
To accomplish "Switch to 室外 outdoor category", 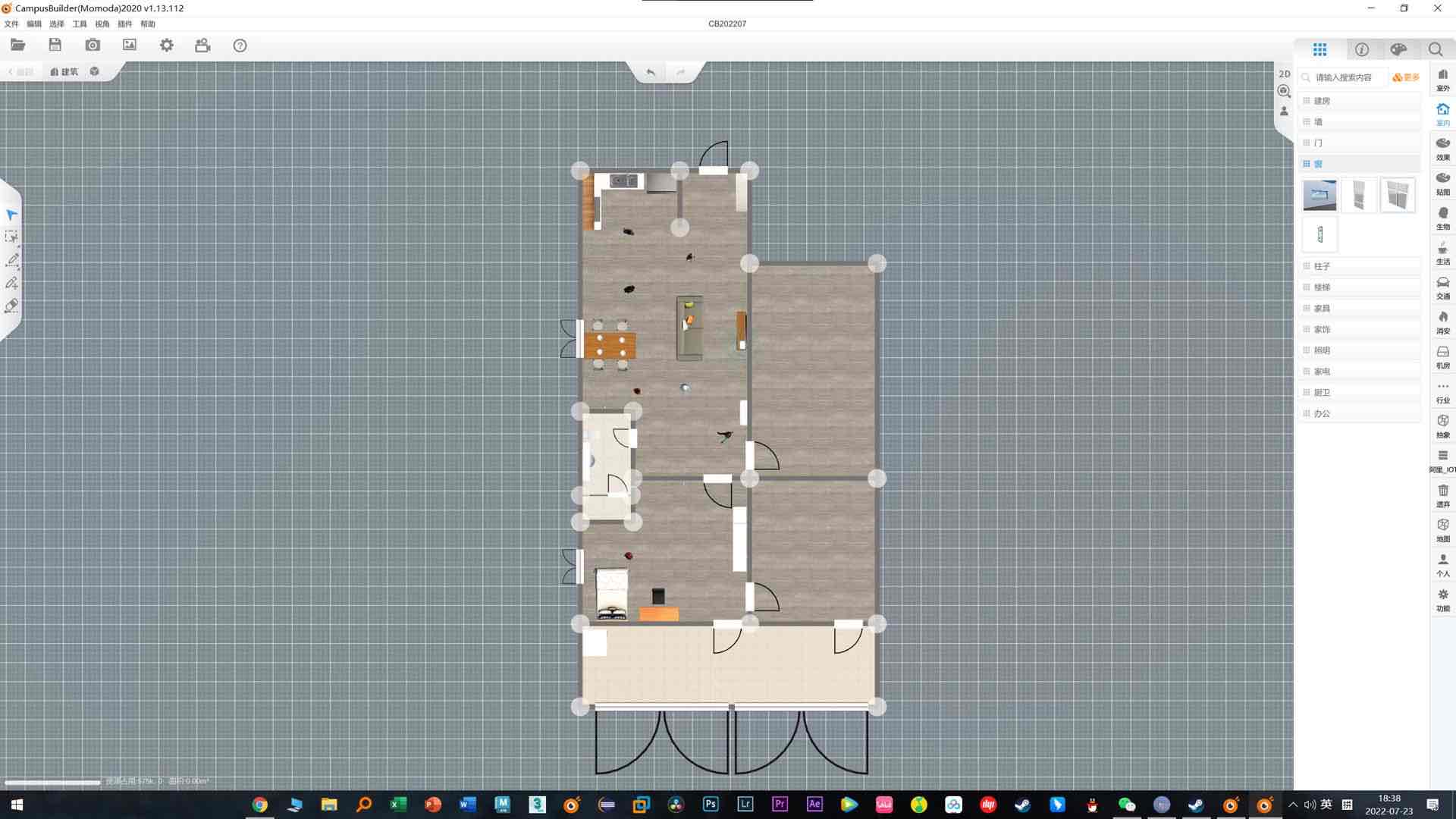I will point(1442,80).
